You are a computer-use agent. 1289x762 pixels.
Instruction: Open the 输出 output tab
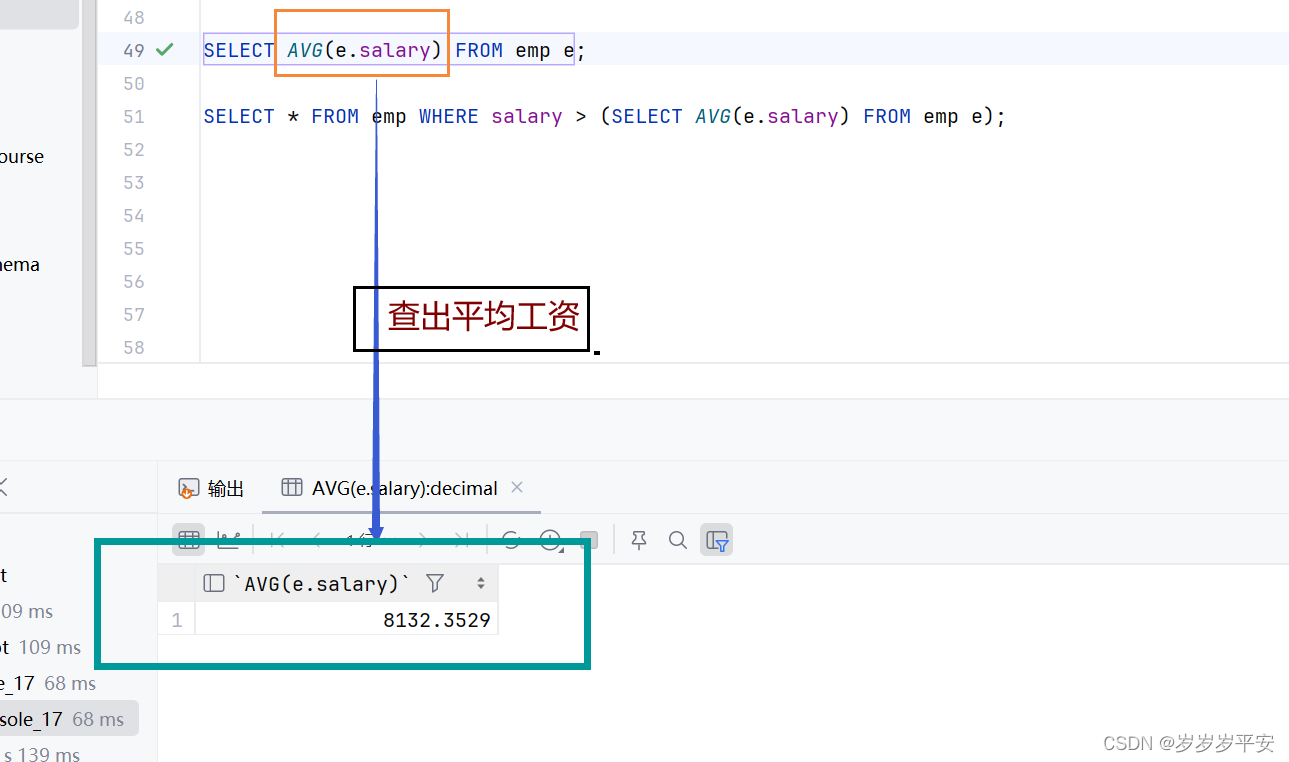coord(211,488)
